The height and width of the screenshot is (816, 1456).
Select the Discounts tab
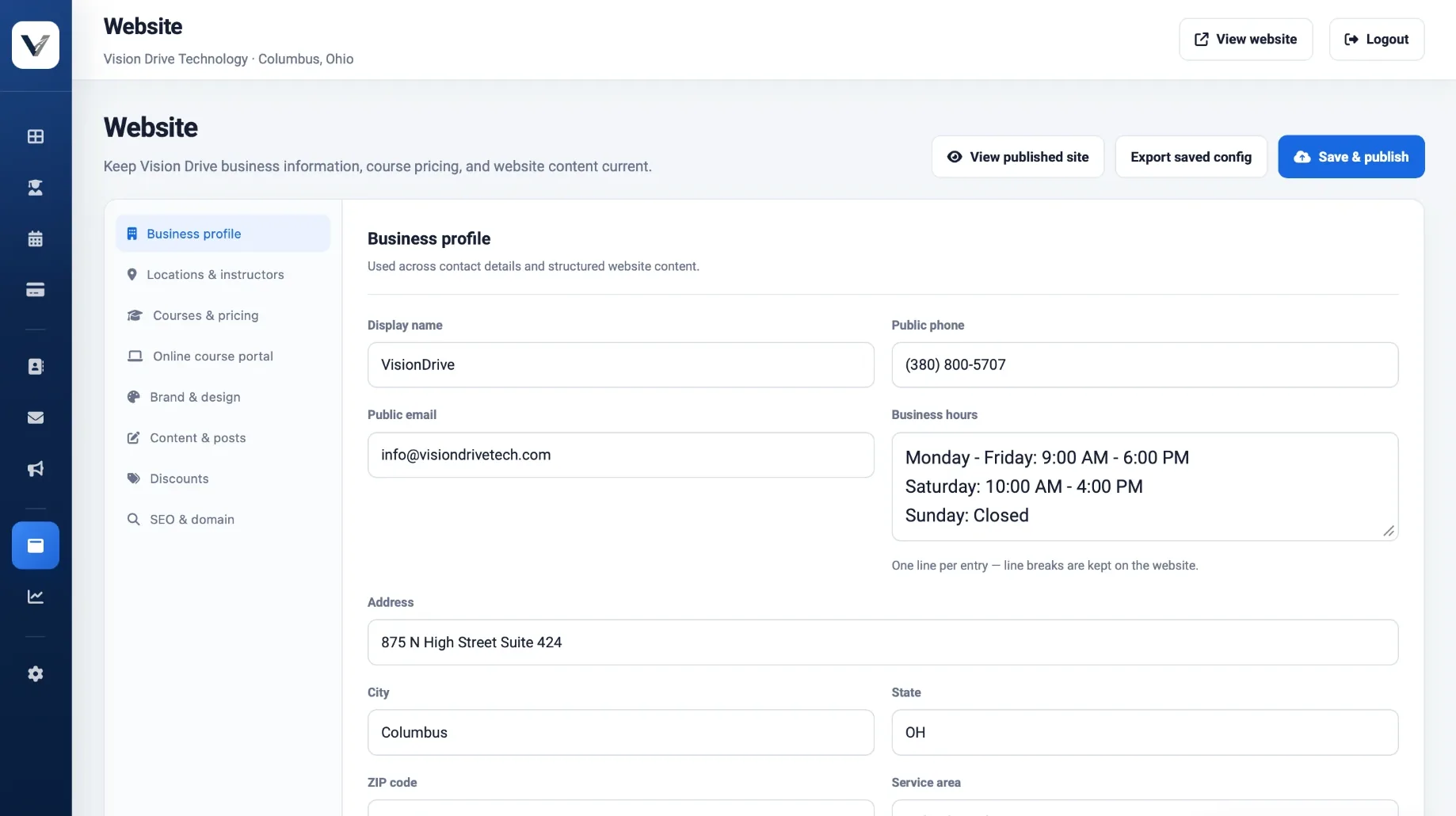point(223,479)
